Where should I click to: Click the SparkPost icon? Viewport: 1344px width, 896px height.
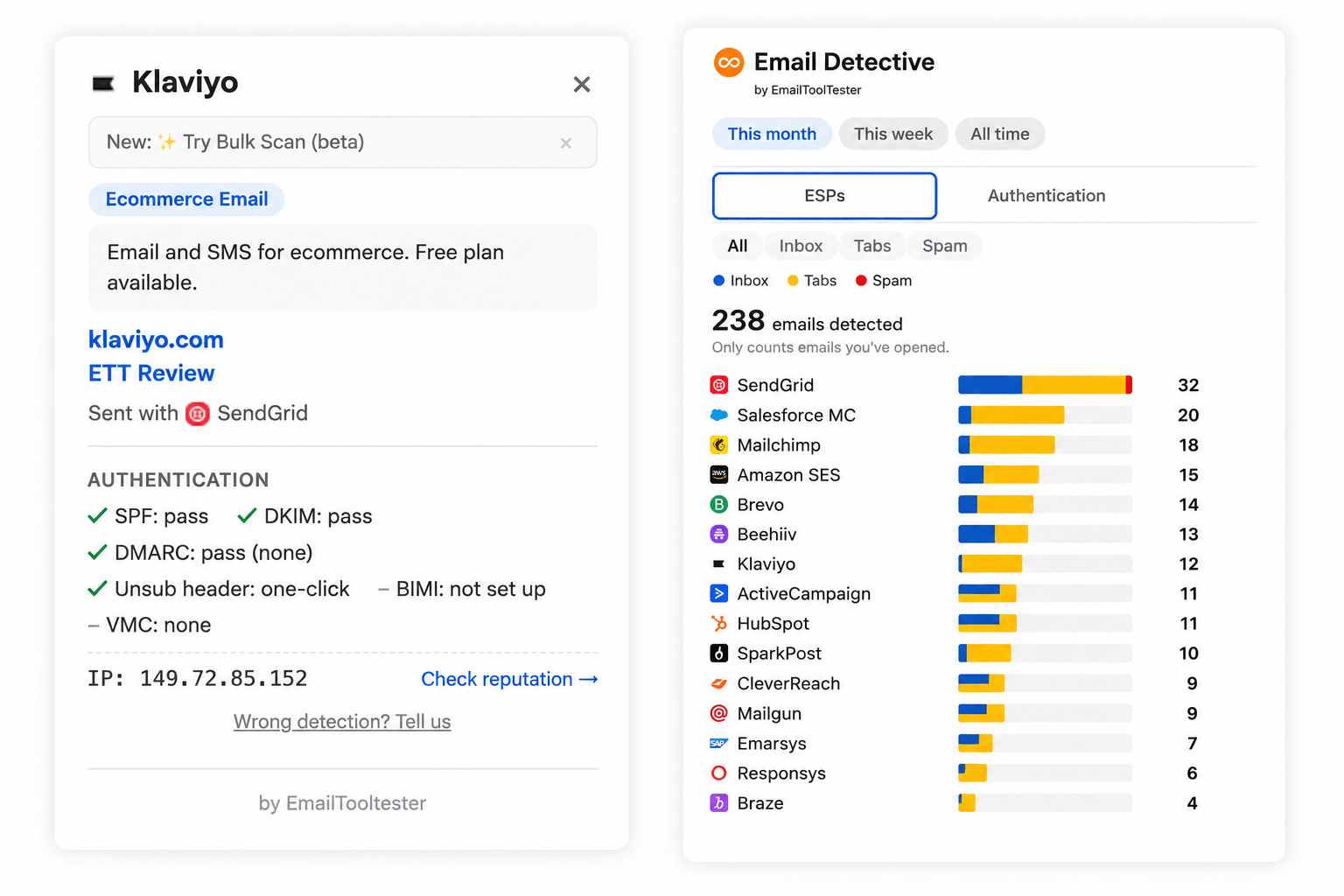pyautogui.click(x=718, y=653)
